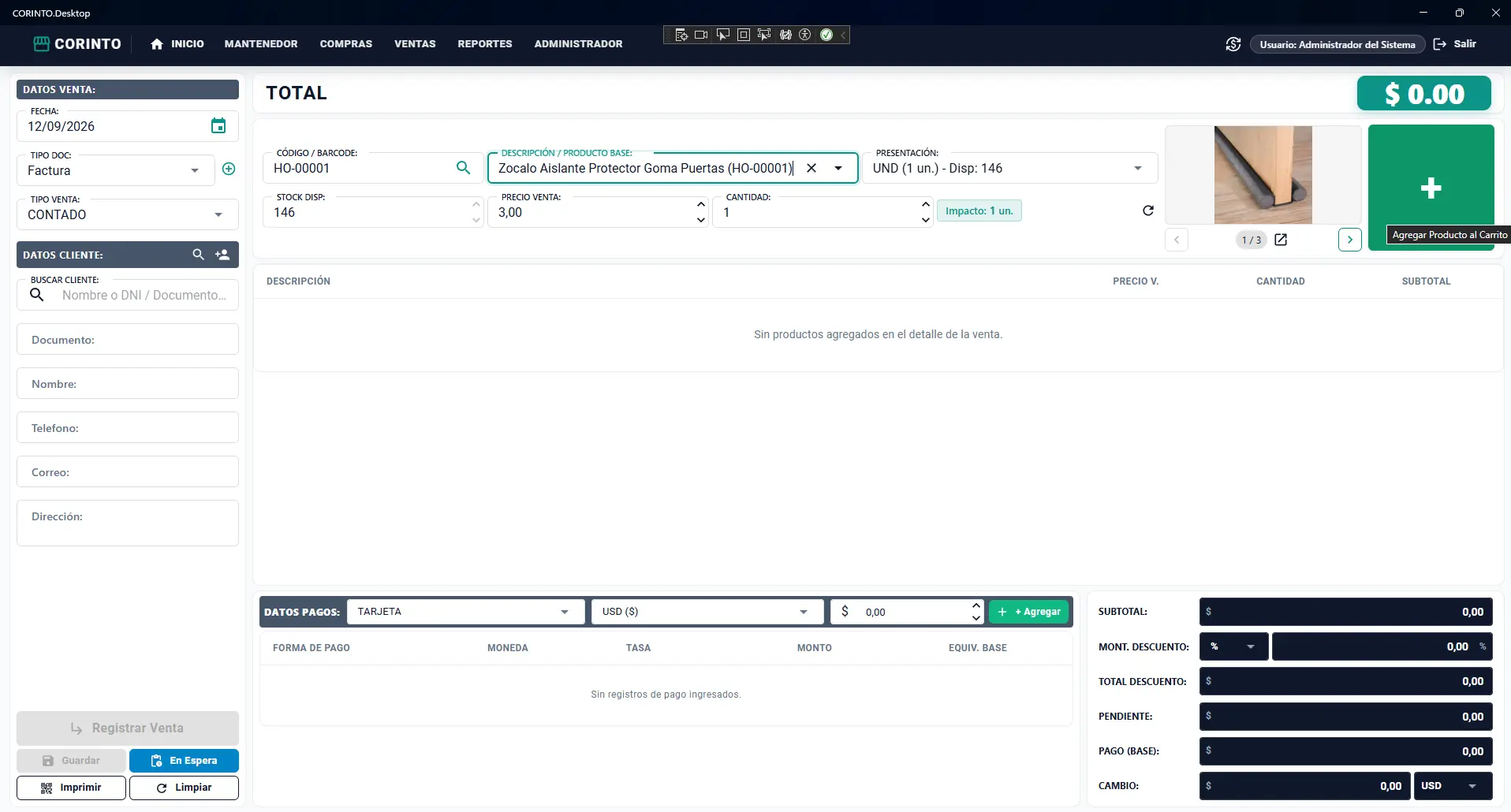Click the Guardar button

(71, 761)
